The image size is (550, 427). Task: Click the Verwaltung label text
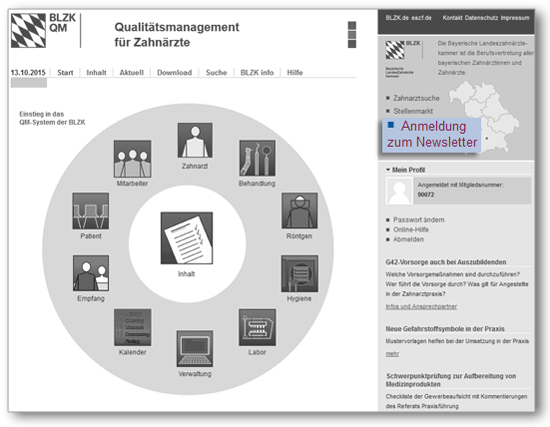coord(195,374)
